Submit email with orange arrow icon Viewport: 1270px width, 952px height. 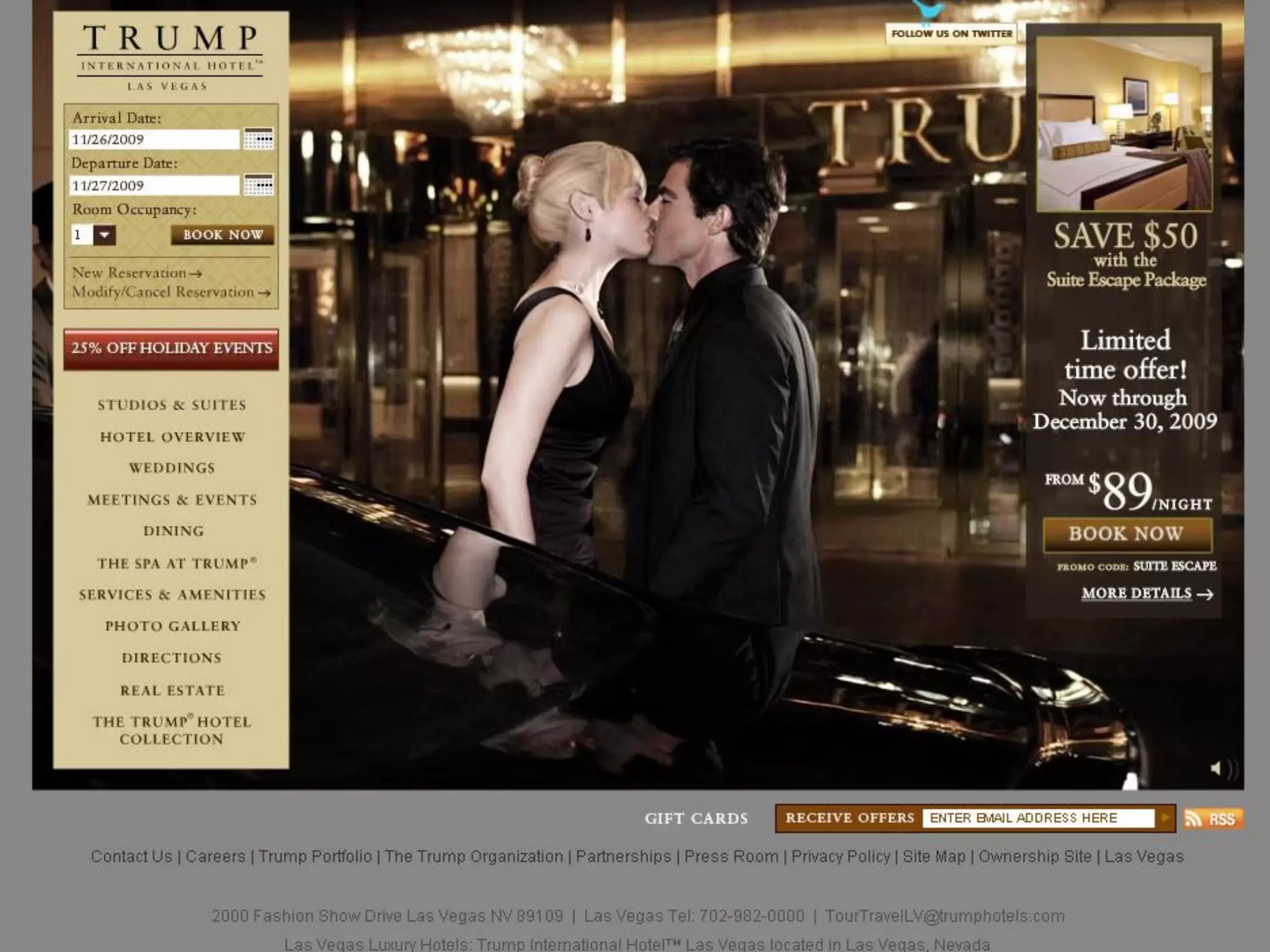pyautogui.click(x=1166, y=818)
